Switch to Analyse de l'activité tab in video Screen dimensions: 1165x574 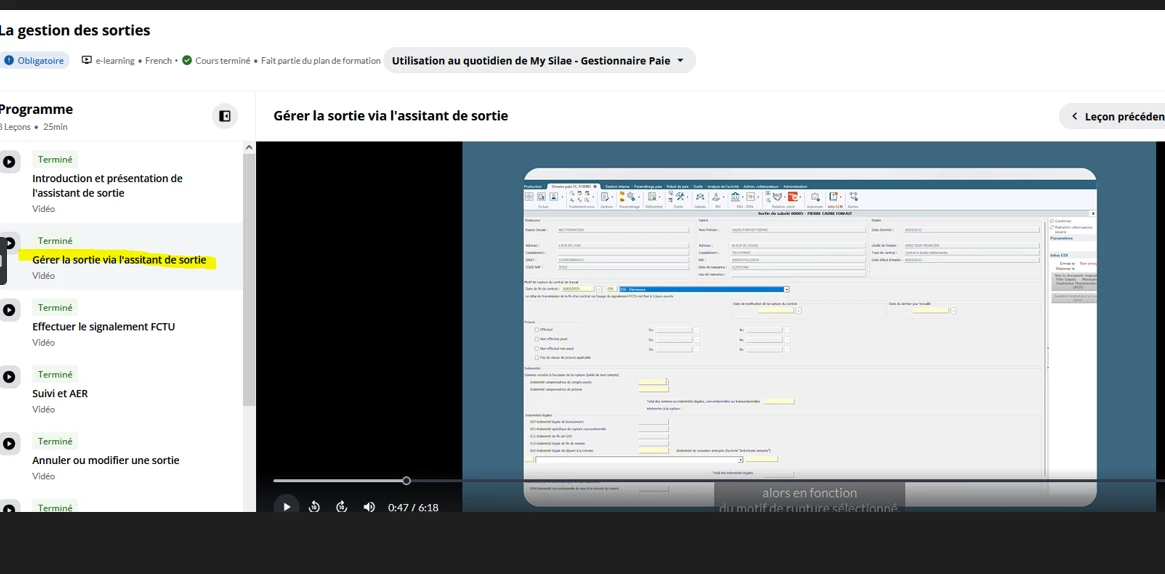pyautogui.click(x=723, y=186)
